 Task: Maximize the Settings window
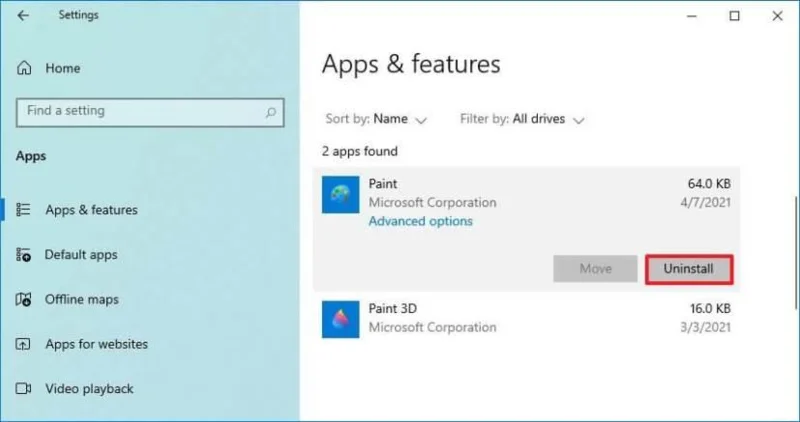[735, 16]
